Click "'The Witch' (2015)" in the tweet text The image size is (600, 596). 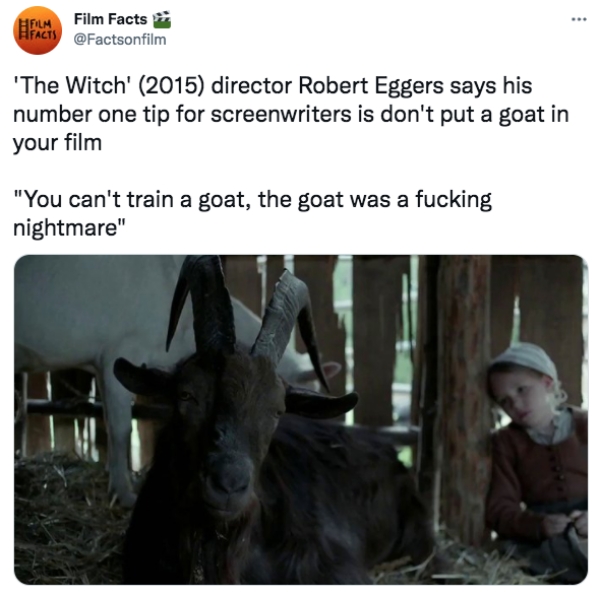click(109, 85)
